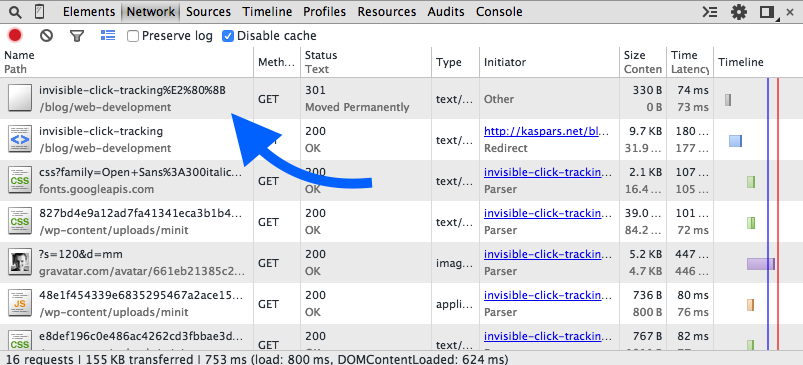Show the console drawer icon
The image size is (803, 365).
coord(709,12)
